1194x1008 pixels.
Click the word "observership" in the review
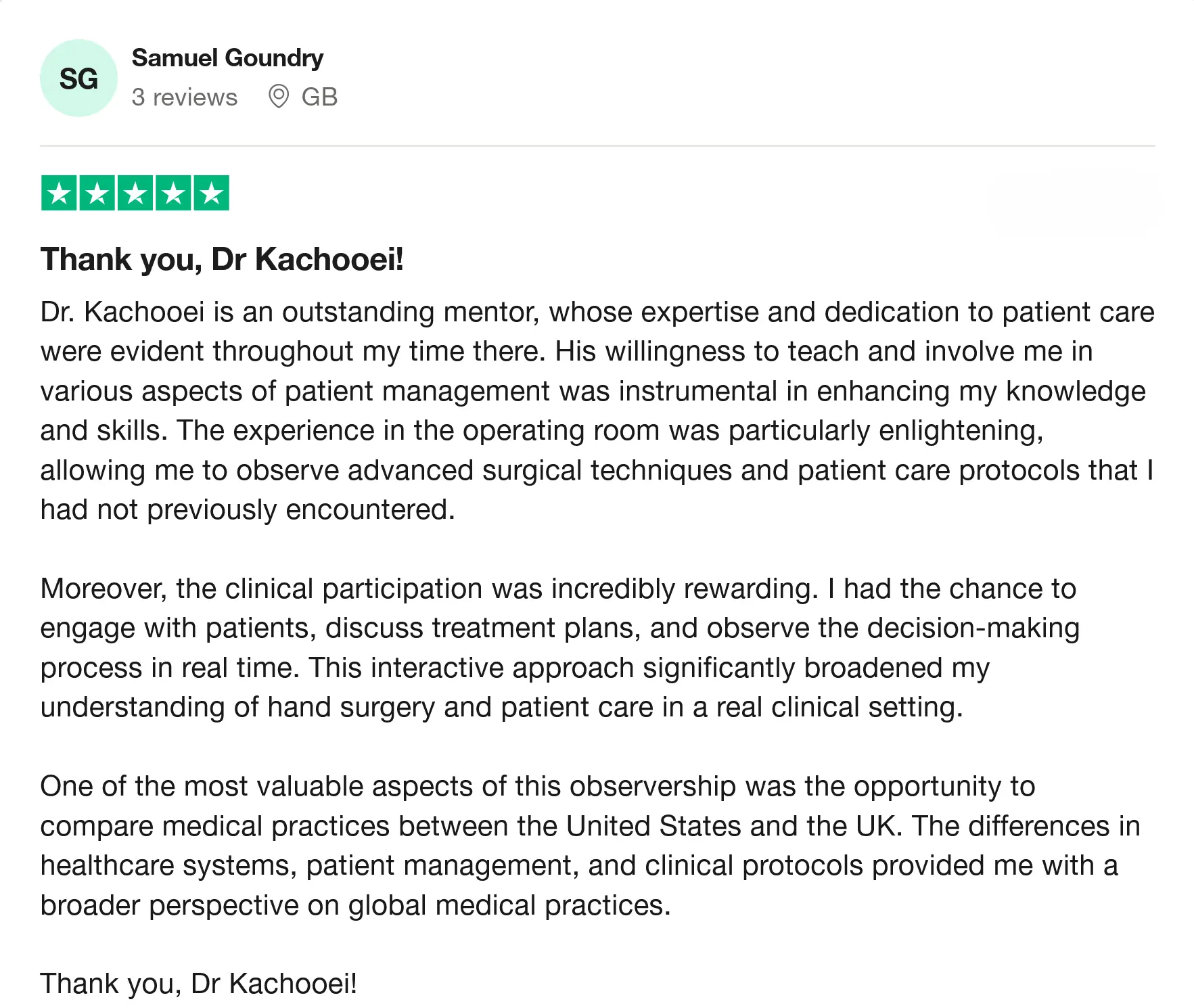pyautogui.click(x=652, y=787)
